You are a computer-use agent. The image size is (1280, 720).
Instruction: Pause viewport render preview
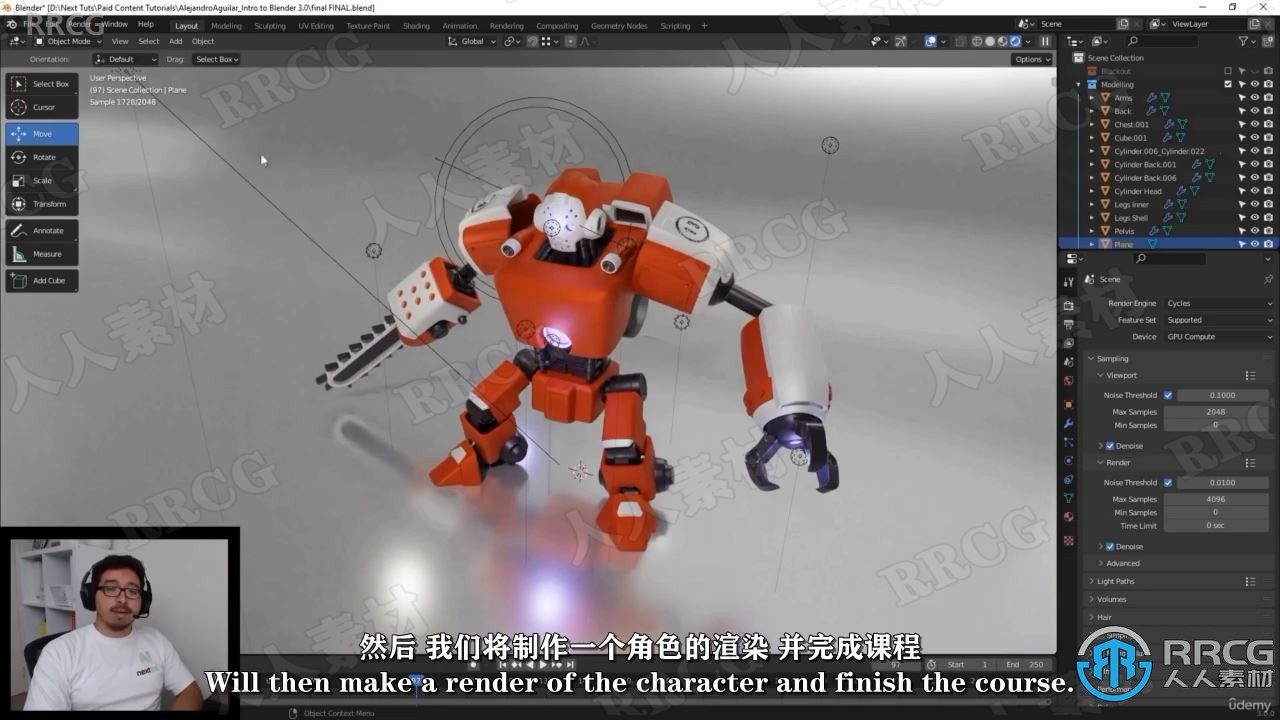pos(1045,41)
